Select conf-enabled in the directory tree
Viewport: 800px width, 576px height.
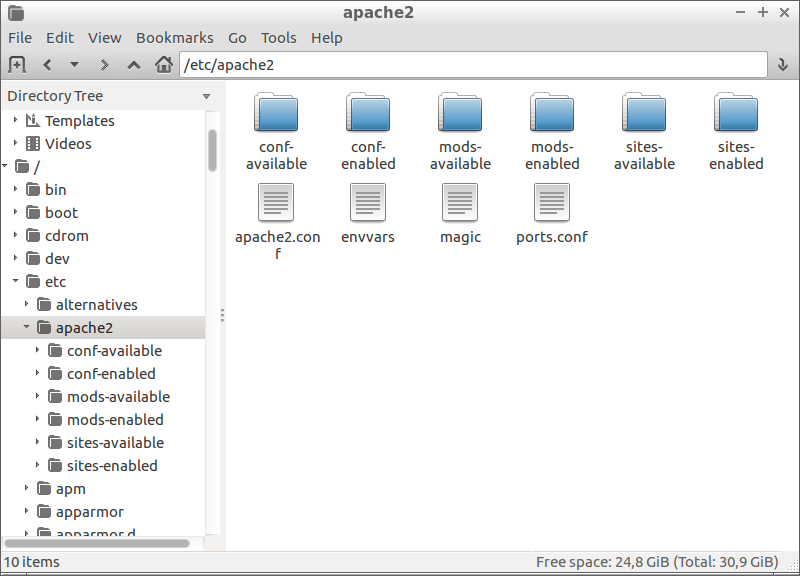click(111, 373)
